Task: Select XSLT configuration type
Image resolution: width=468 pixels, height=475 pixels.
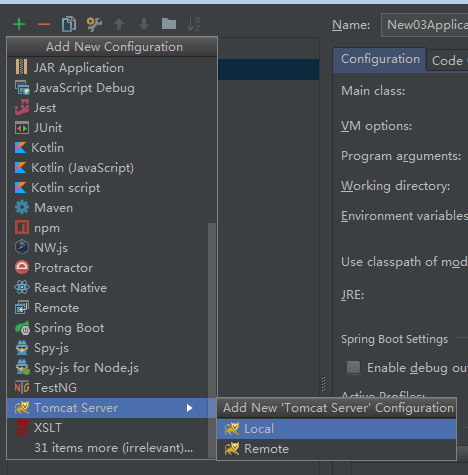Action: point(108,428)
